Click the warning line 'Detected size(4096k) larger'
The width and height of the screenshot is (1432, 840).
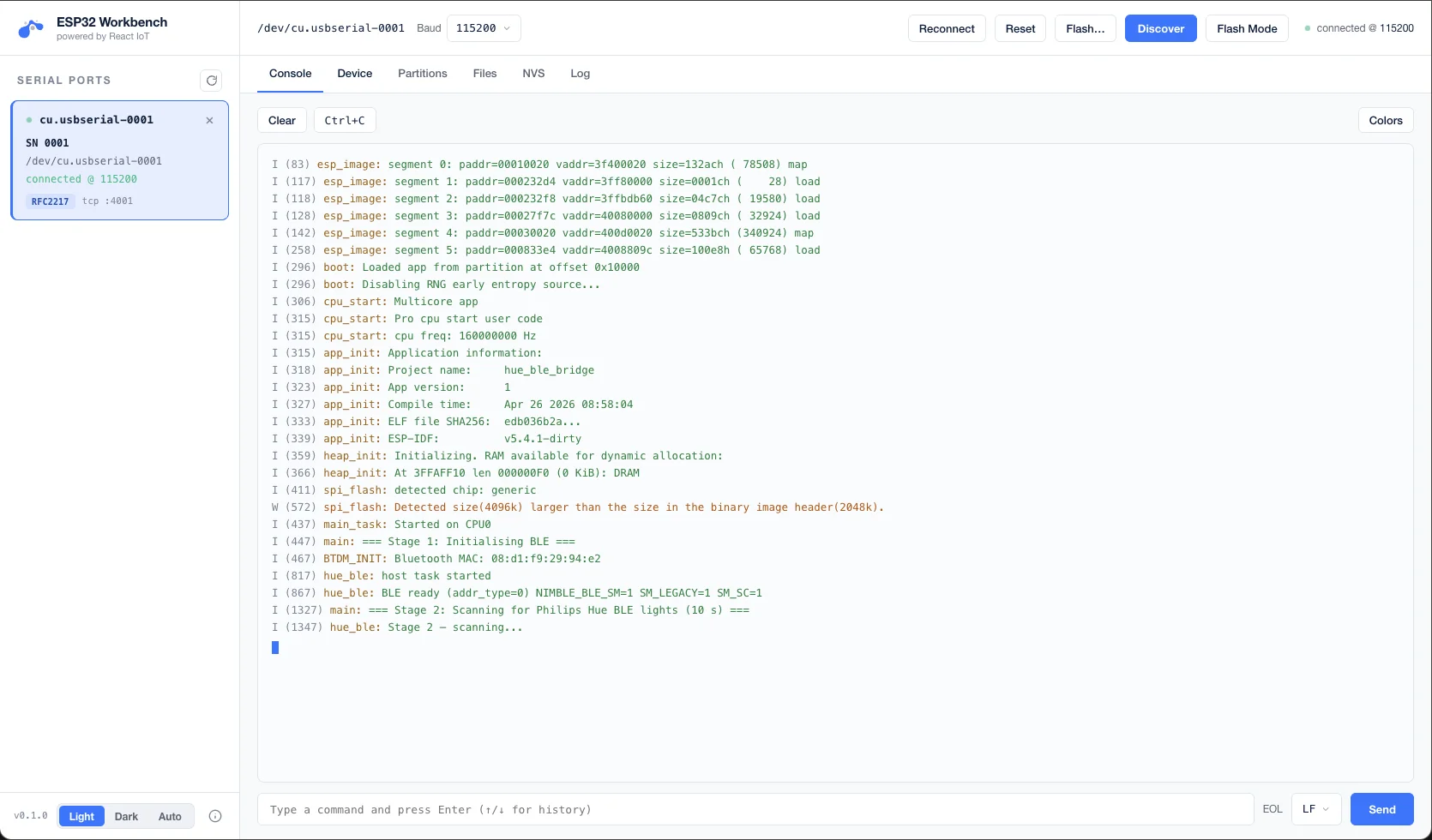pyautogui.click(x=578, y=507)
